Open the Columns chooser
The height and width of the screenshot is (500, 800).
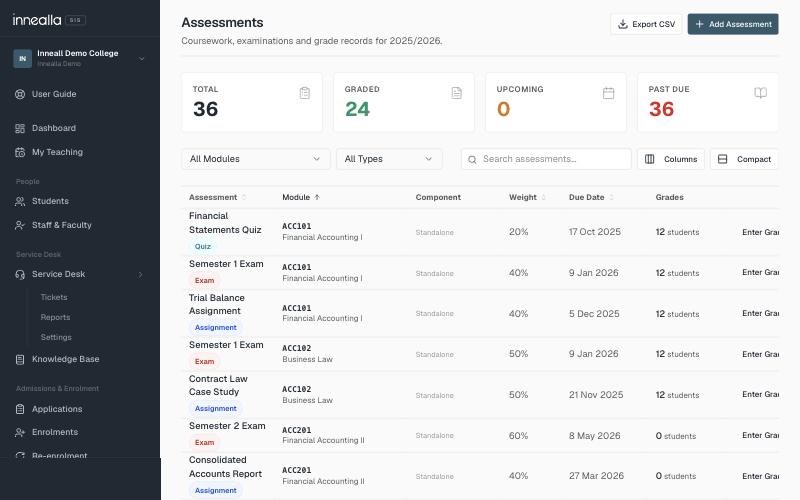coord(670,159)
